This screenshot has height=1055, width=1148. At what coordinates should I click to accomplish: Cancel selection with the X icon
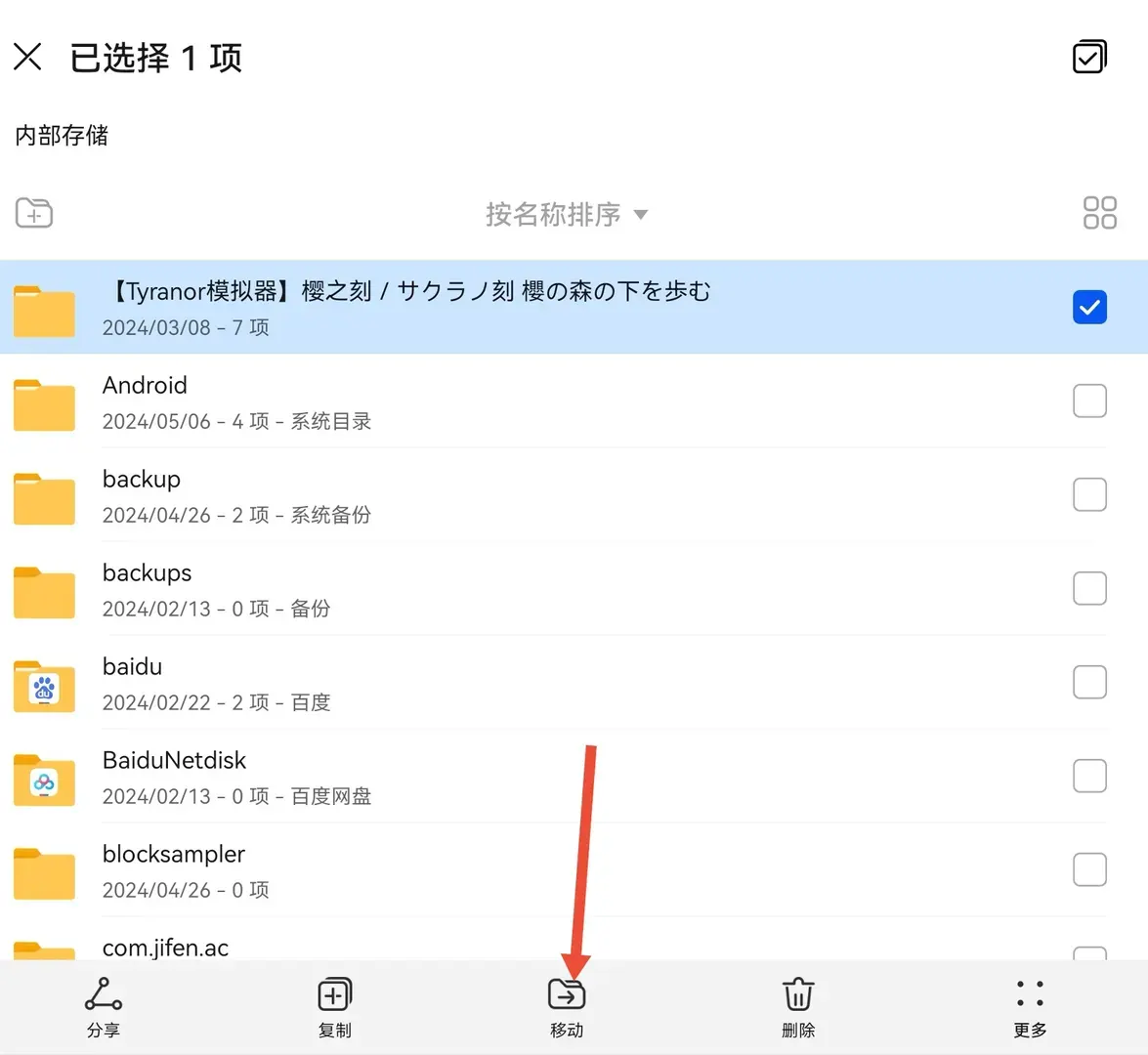point(27,57)
